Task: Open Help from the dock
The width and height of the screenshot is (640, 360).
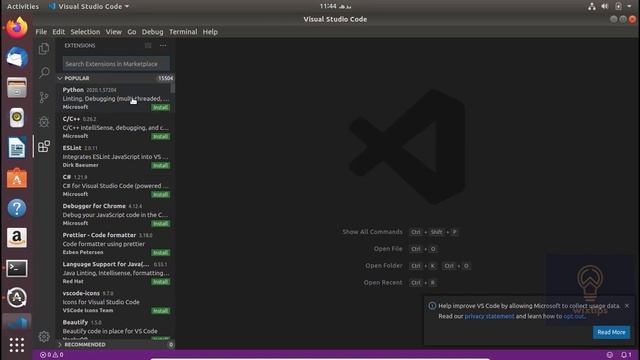Action: click(17, 208)
